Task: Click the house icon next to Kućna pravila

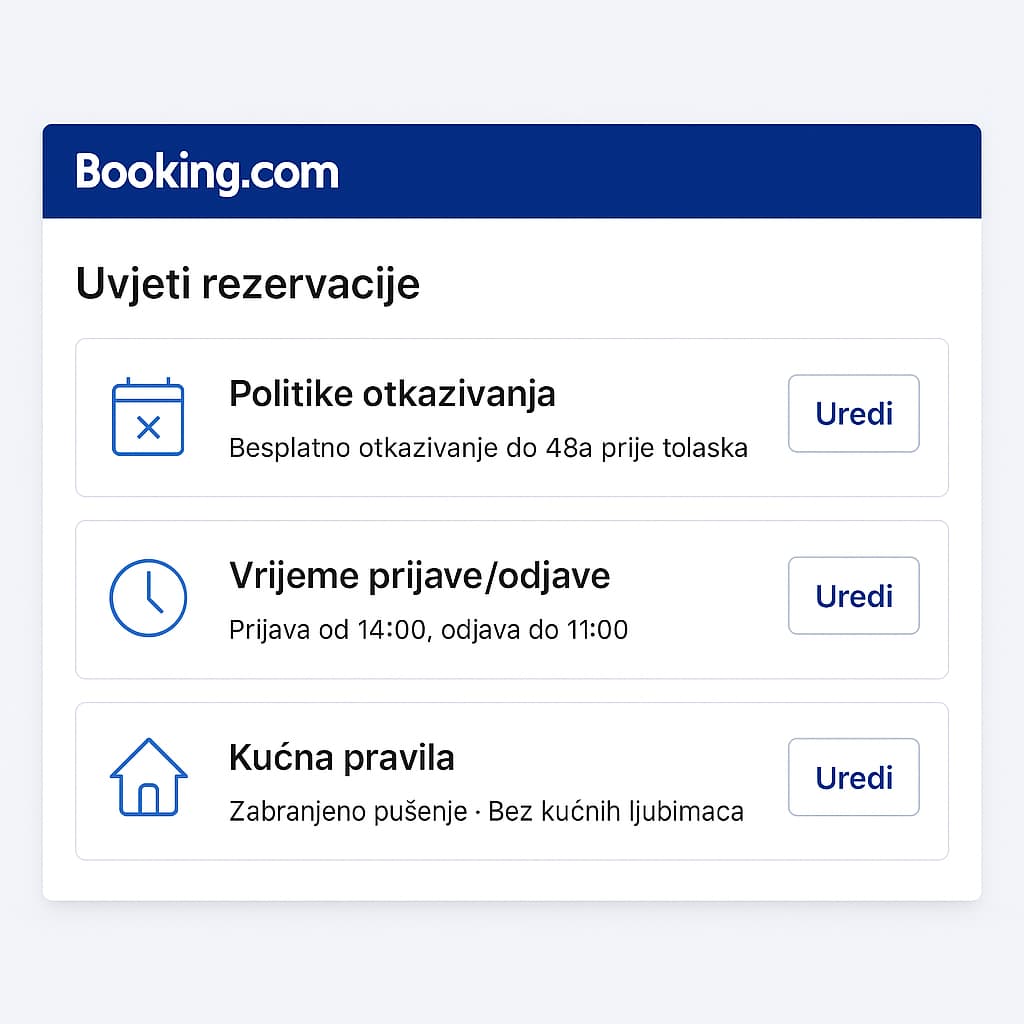Action: click(148, 779)
